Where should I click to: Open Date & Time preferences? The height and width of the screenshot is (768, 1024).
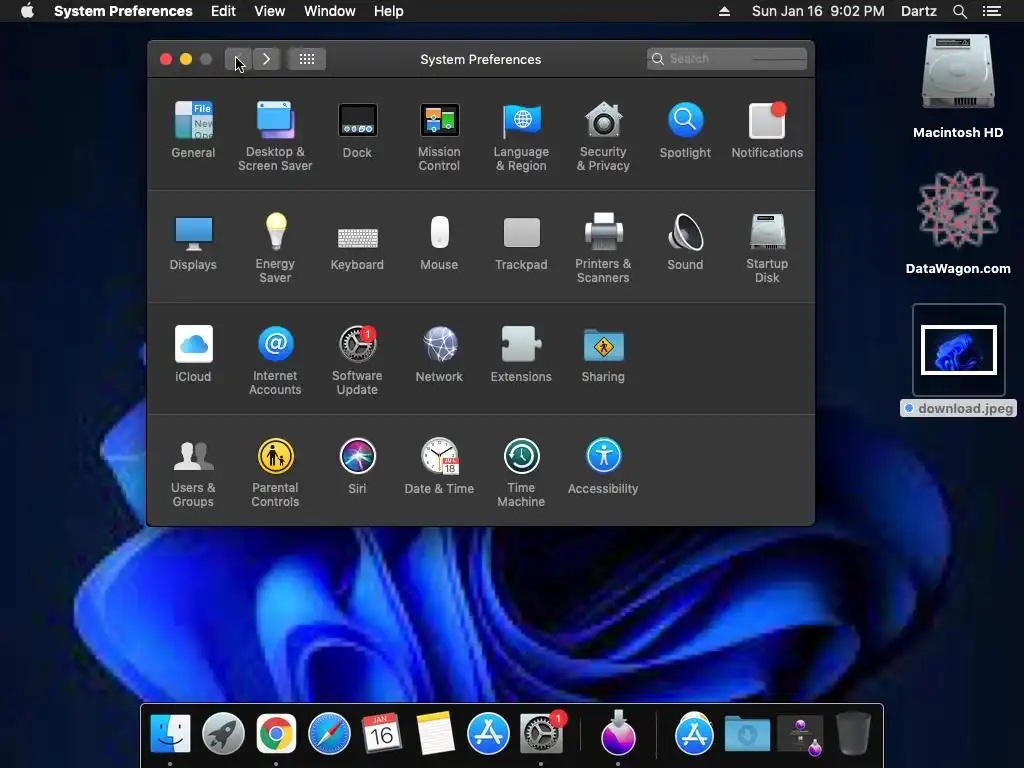click(x=439, y=466)
